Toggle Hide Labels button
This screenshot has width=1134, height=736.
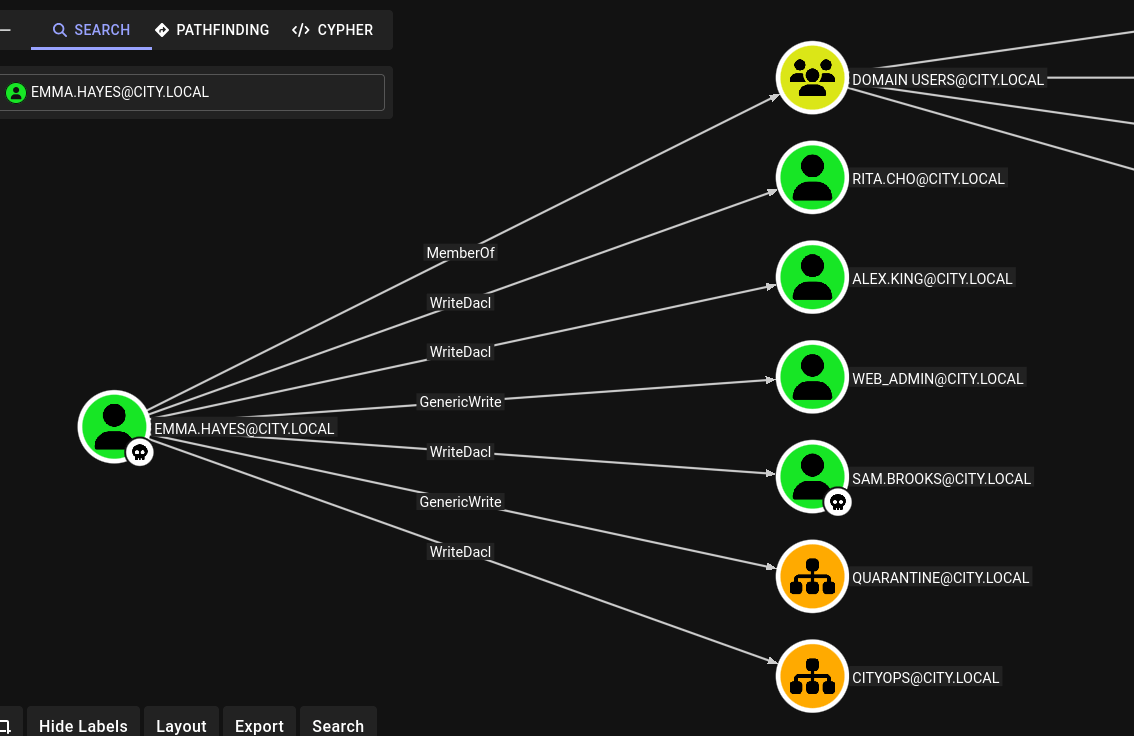click(83, 725)
